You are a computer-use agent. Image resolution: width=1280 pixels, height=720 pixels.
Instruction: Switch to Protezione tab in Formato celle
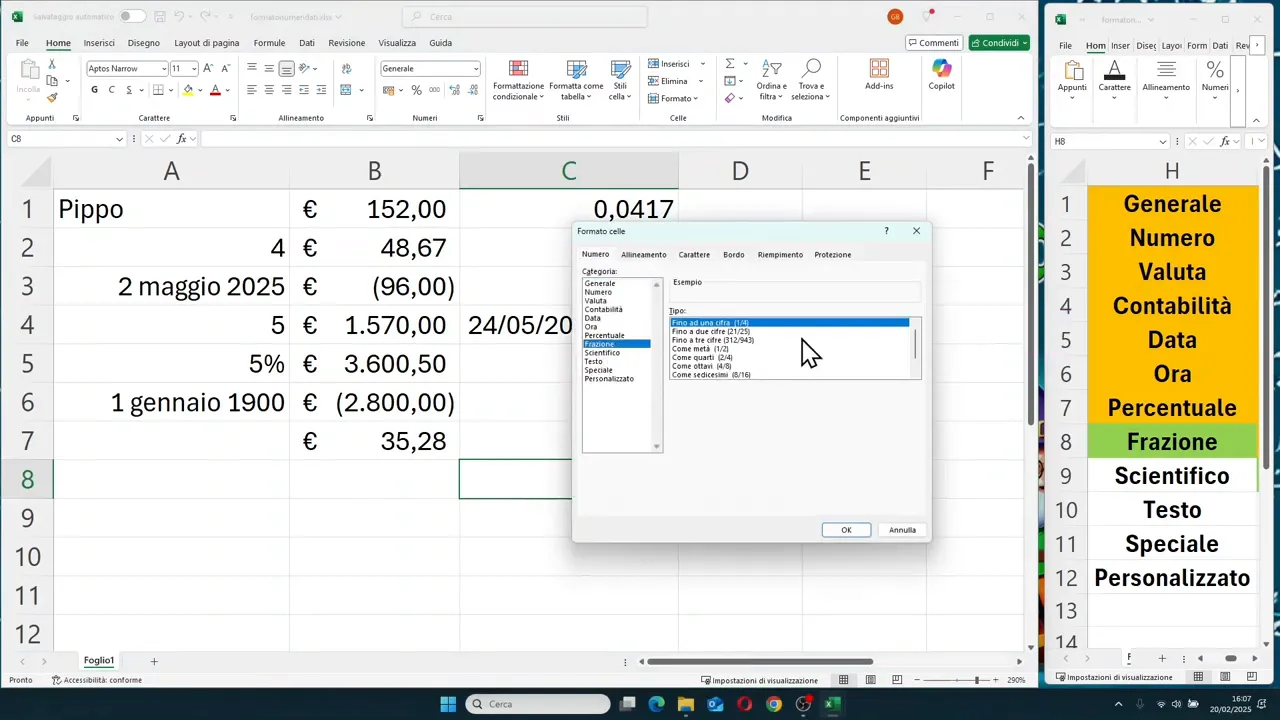point(833,255)
